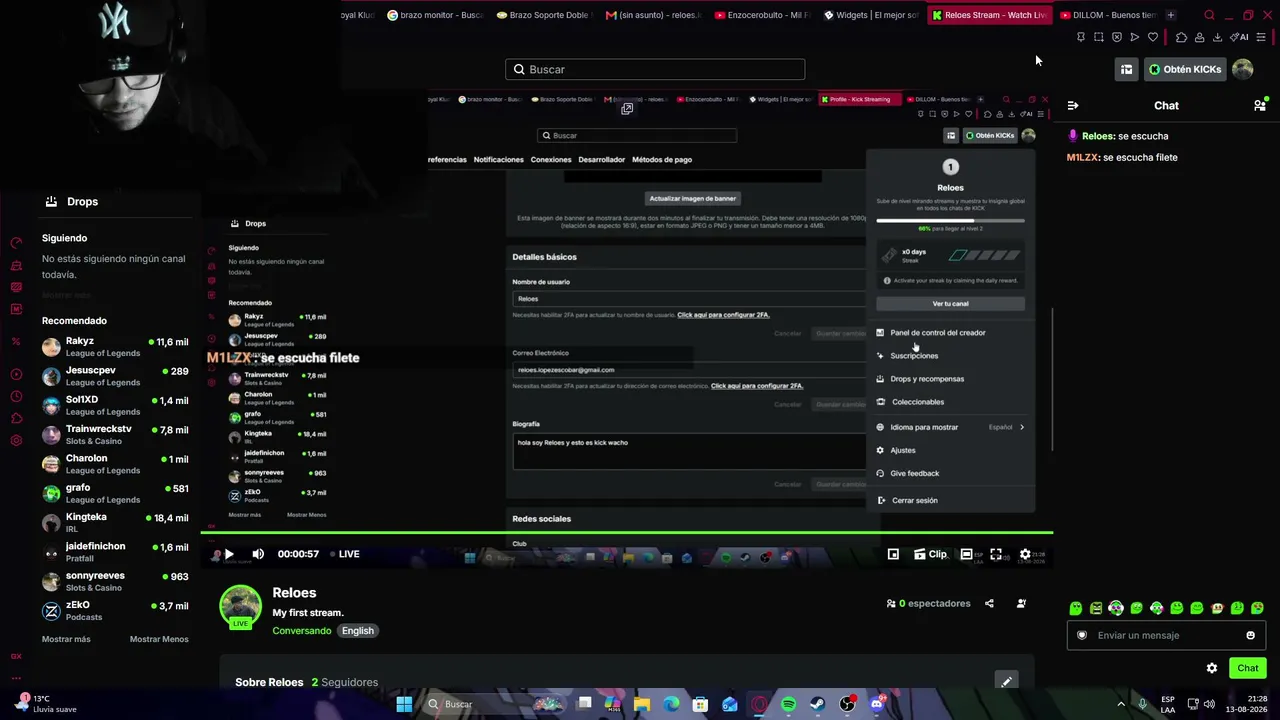Screen dimensions: 1280x720
Task: Collapse the list with Mostrar Menos
Action: click(x=159, y=639)
